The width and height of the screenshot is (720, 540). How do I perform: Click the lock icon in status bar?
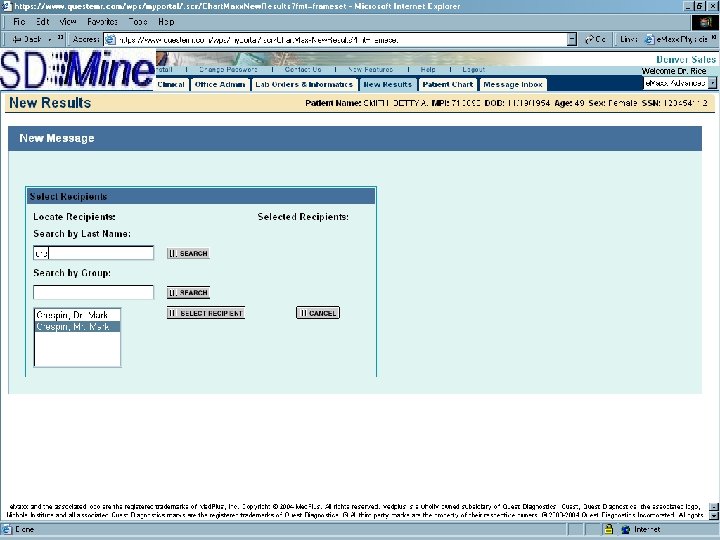pyautogui.click(x=608, y=529)
